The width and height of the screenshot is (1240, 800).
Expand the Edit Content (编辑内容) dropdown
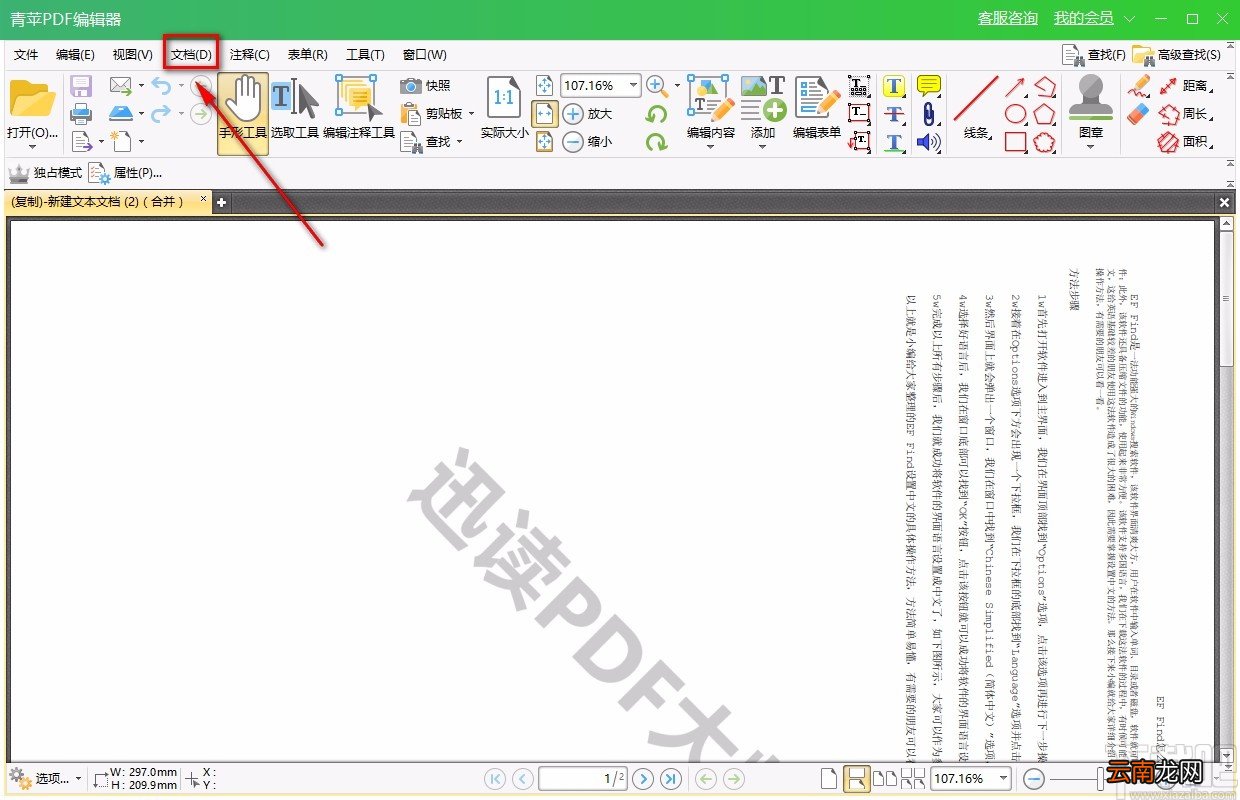(x=711, y=147)
